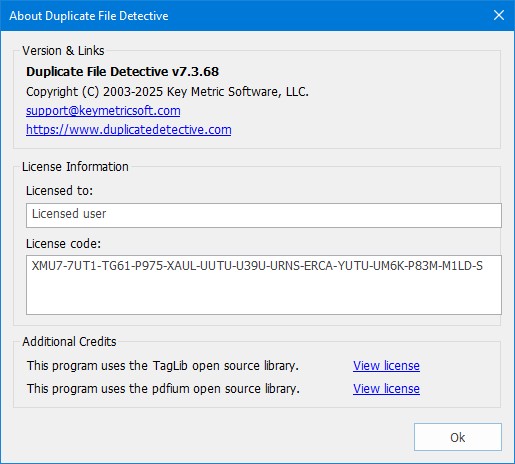The height and width of the screenshot is (464, 515).
Task: Click the 'Version & Links' group heading
Action: coord(63,51)
